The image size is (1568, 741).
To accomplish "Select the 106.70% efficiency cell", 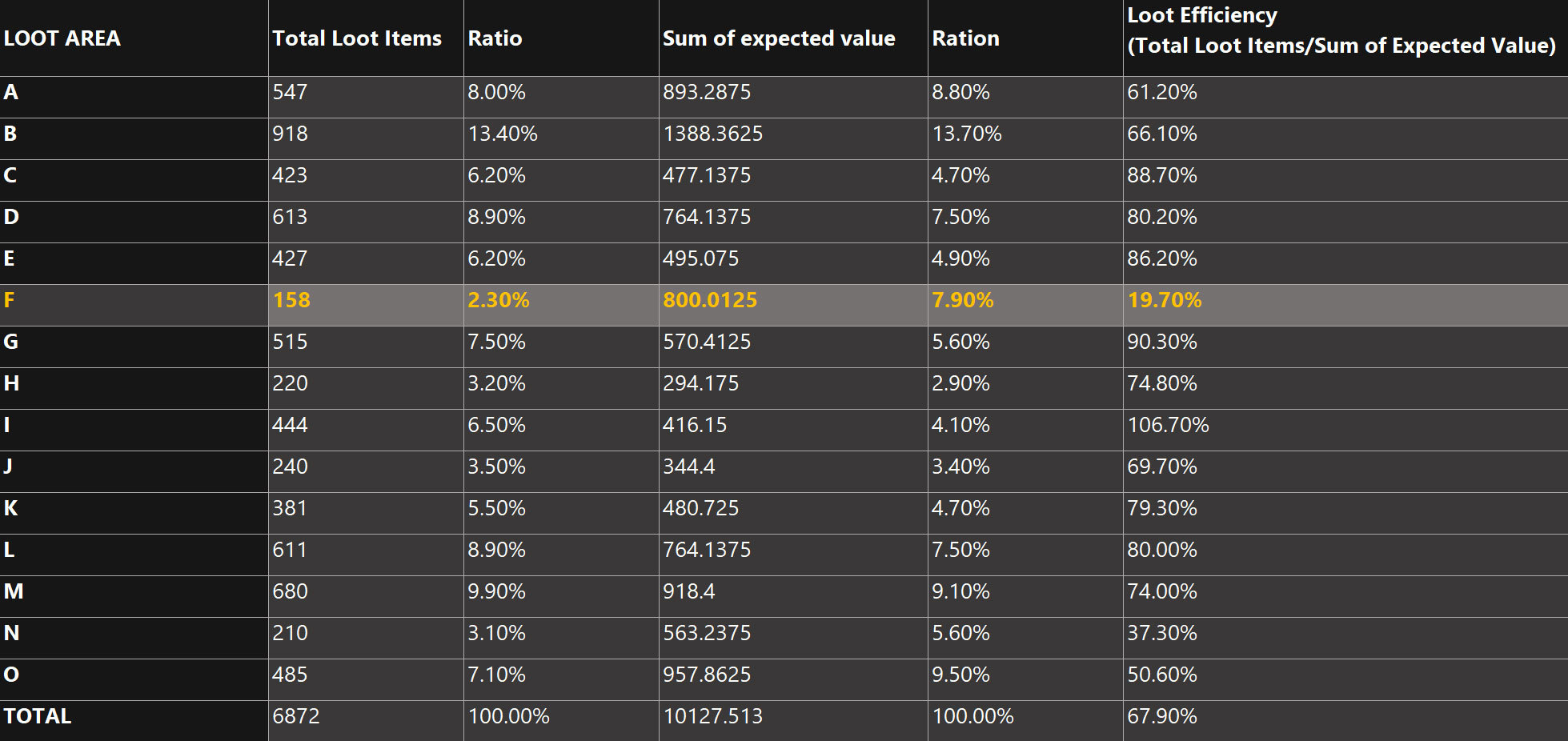I will [1168, 425].
